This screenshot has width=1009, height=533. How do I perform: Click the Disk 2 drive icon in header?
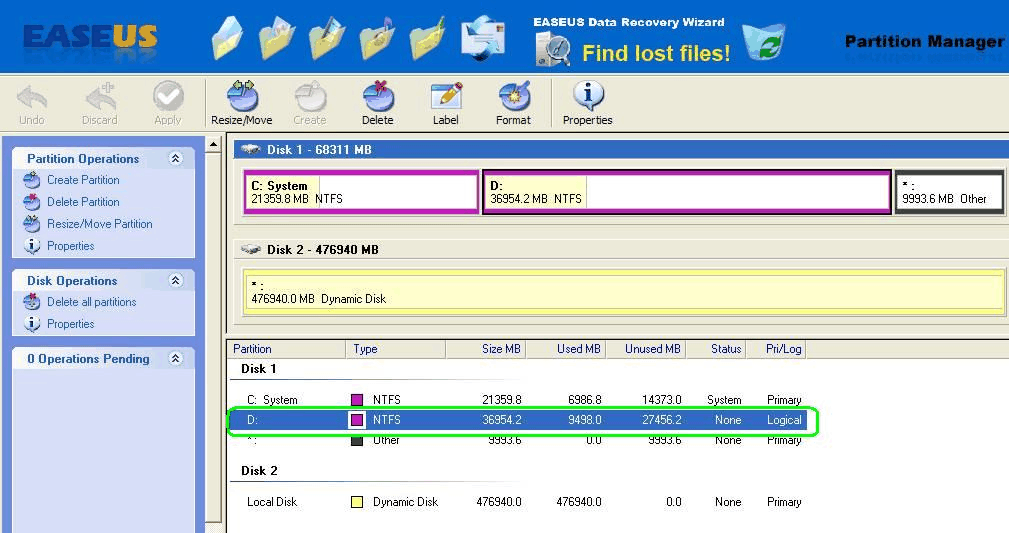[x=251, y=249]
